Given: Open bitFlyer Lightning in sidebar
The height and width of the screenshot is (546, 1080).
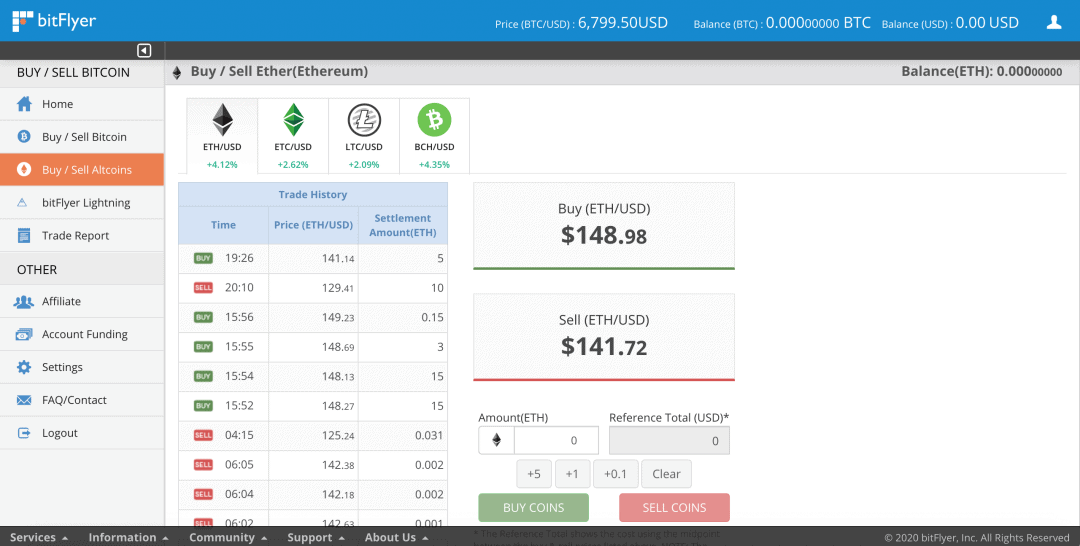Looking at the screenshot, I should (x=82, y=202).
